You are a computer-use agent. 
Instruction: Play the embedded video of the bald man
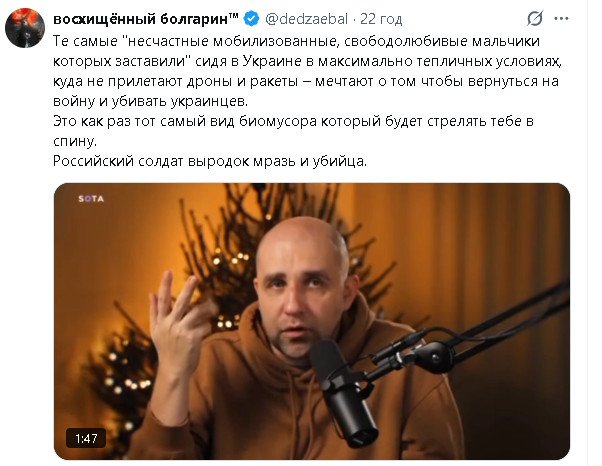click(x=312, y=321)
